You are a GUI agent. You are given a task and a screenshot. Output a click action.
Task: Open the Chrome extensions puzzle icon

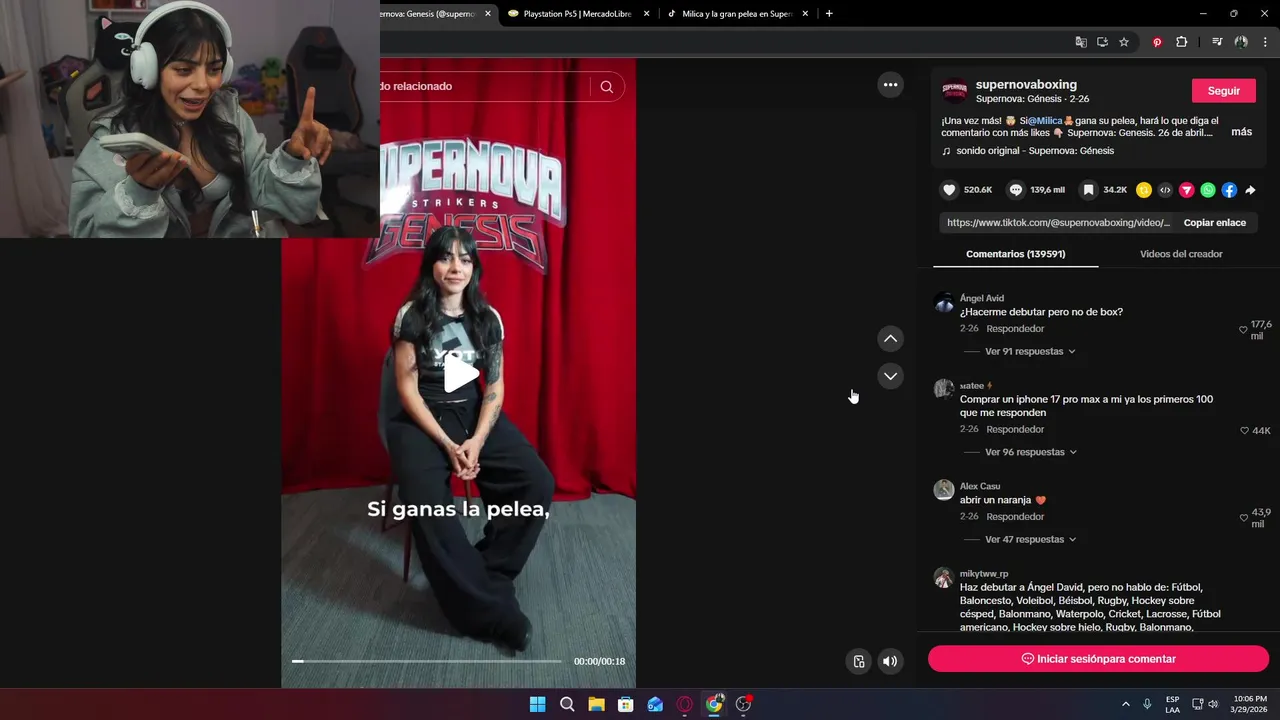point(1182,42)
